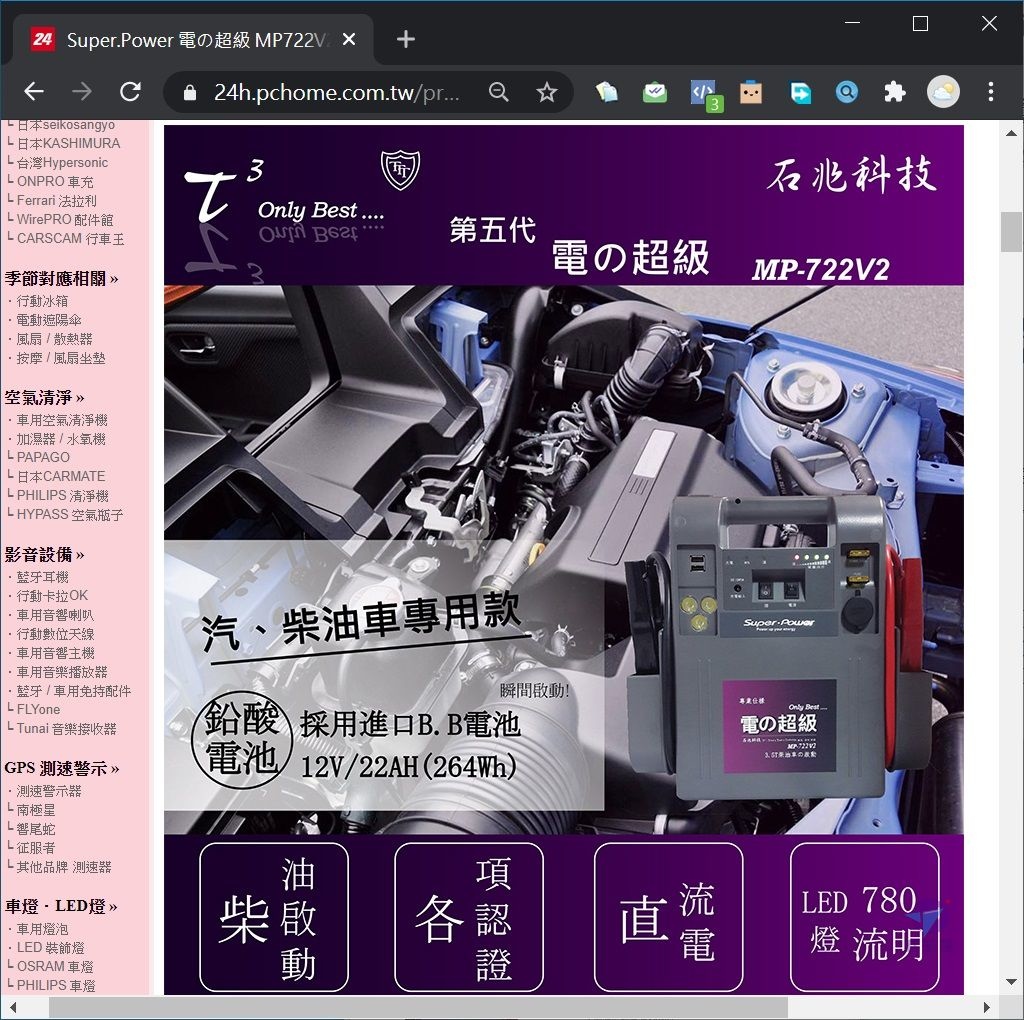Open 車用音響主機 link

(56, 653)
